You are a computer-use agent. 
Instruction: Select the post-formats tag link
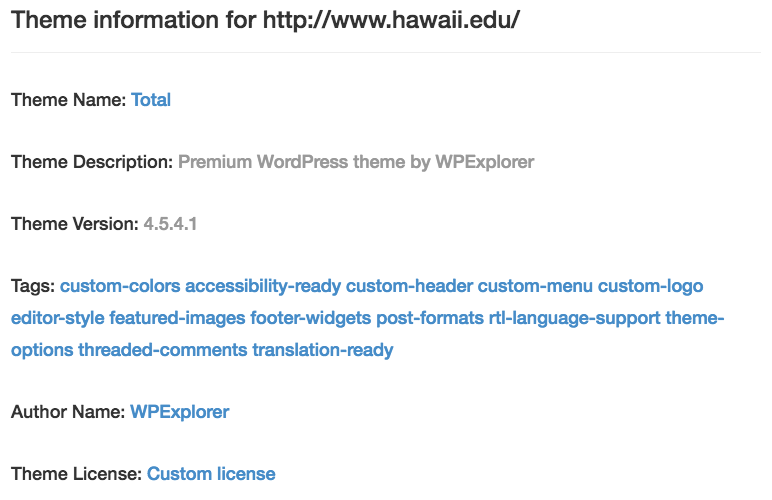(x=430, y=318)
